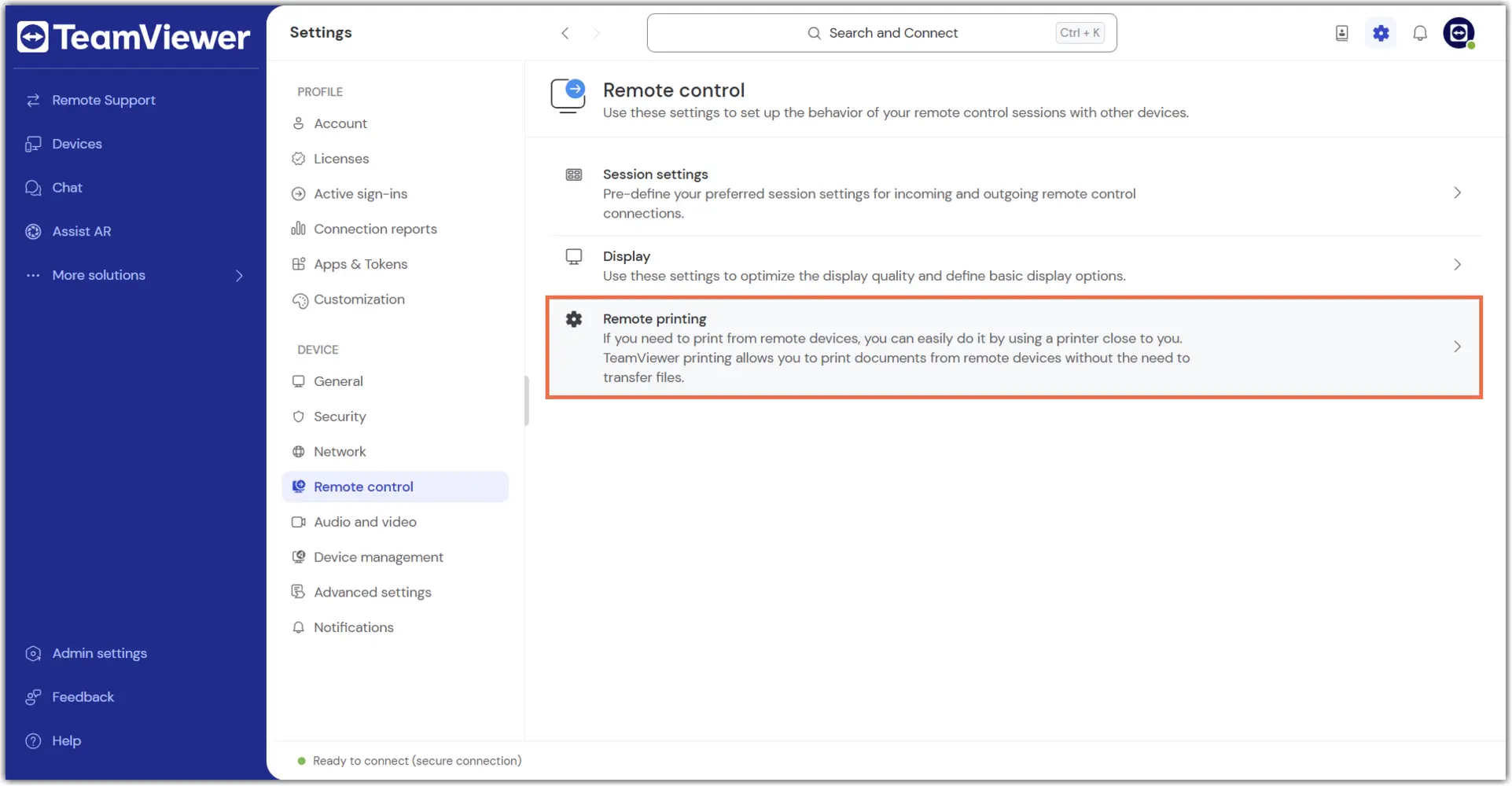The height and width of the screenshot is (786, 1512).
Task: Click the 'Settings' panel title
Action: [x=320, y=32]
